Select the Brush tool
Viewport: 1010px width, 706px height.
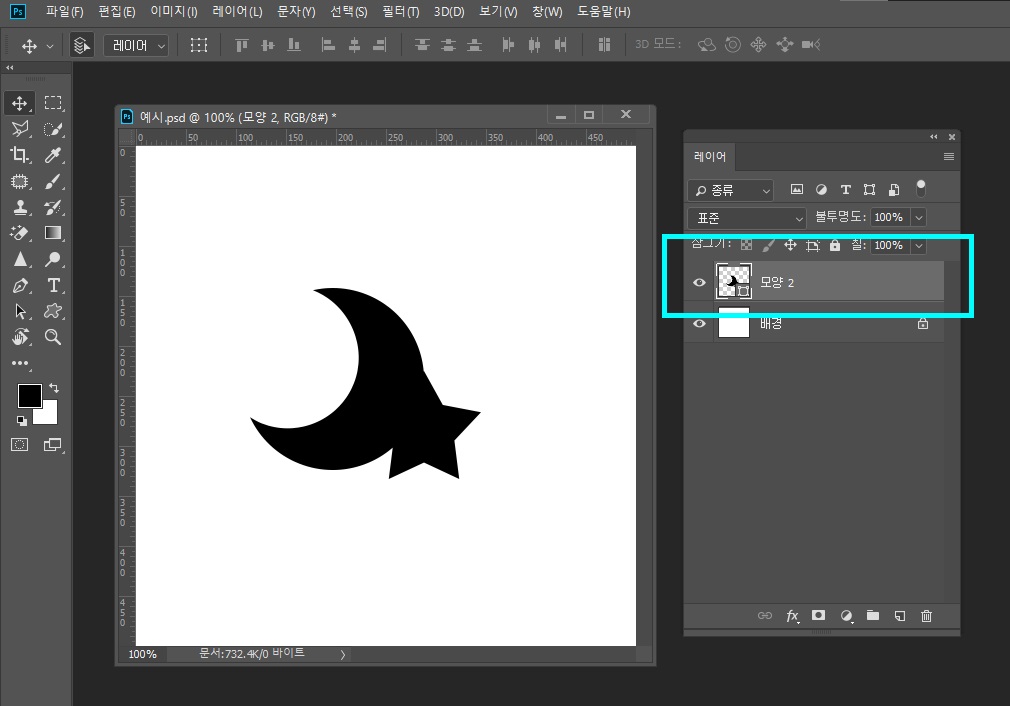pos(53,181)
